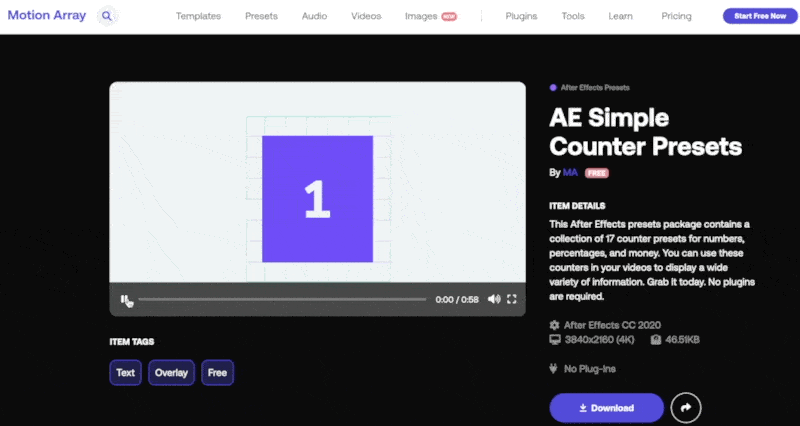Click the 46.51KB file size text
800x426 pixels.
[682, 339]
